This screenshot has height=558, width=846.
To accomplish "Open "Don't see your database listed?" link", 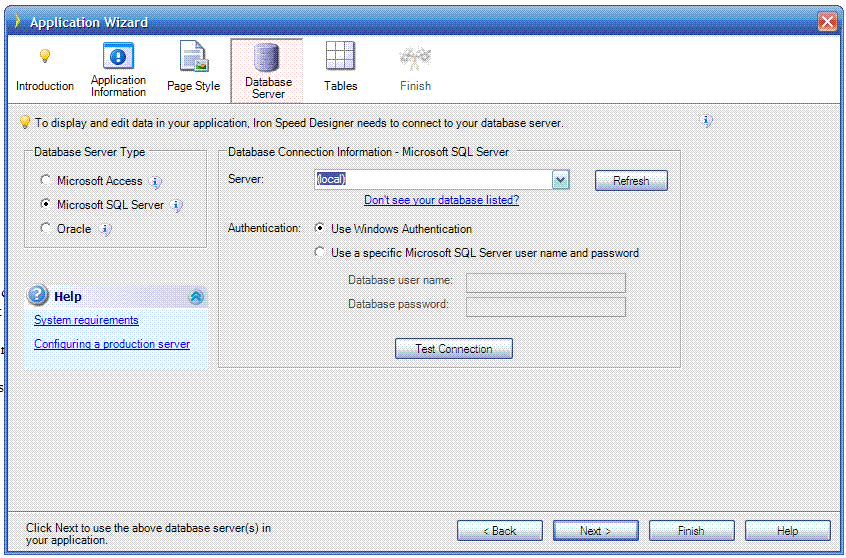I will [x=441, y=200].
